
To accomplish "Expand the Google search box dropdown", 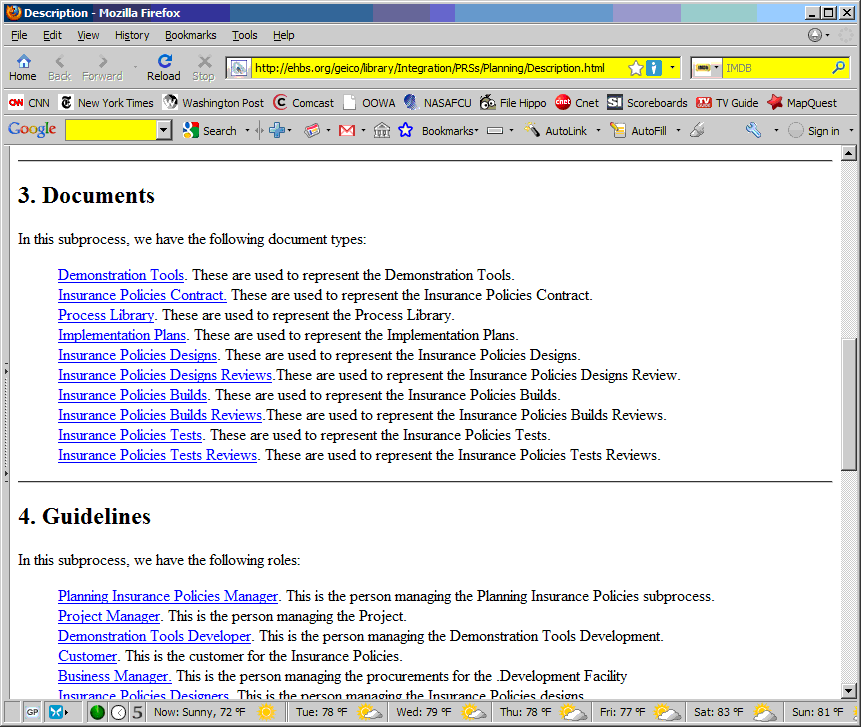I will click(x=163, y=131).
